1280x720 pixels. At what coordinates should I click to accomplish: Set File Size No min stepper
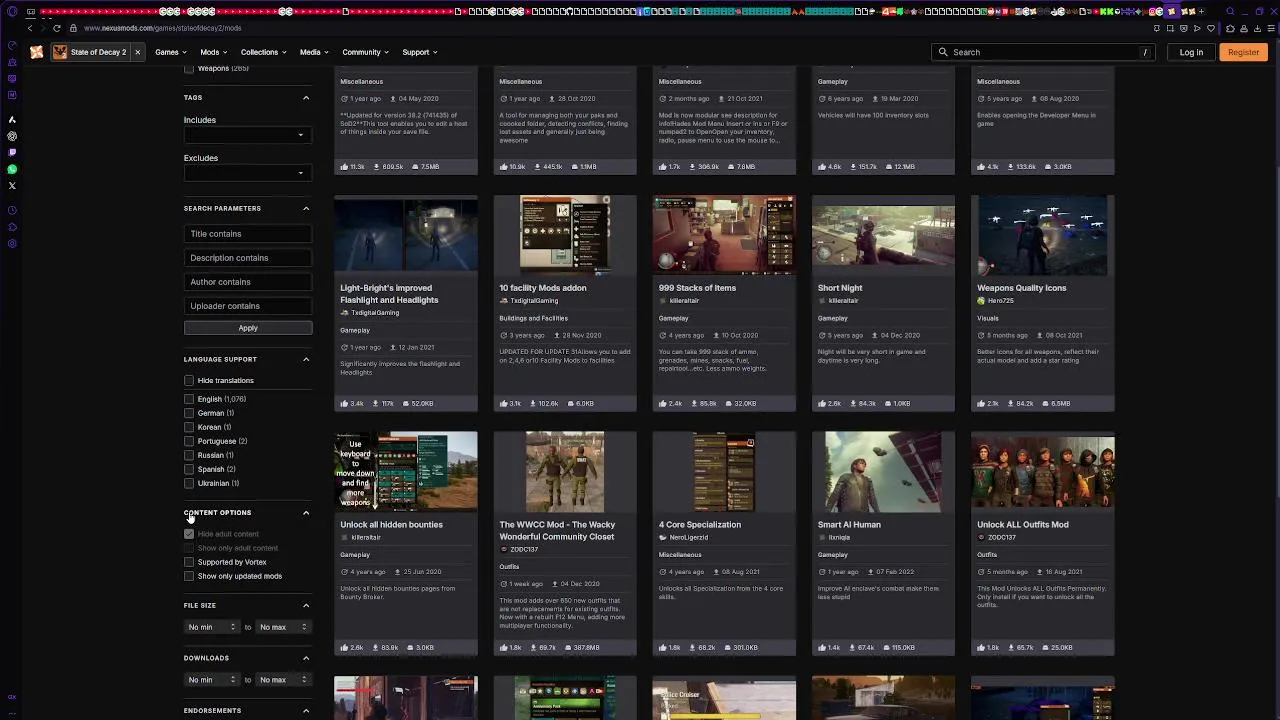212,627
